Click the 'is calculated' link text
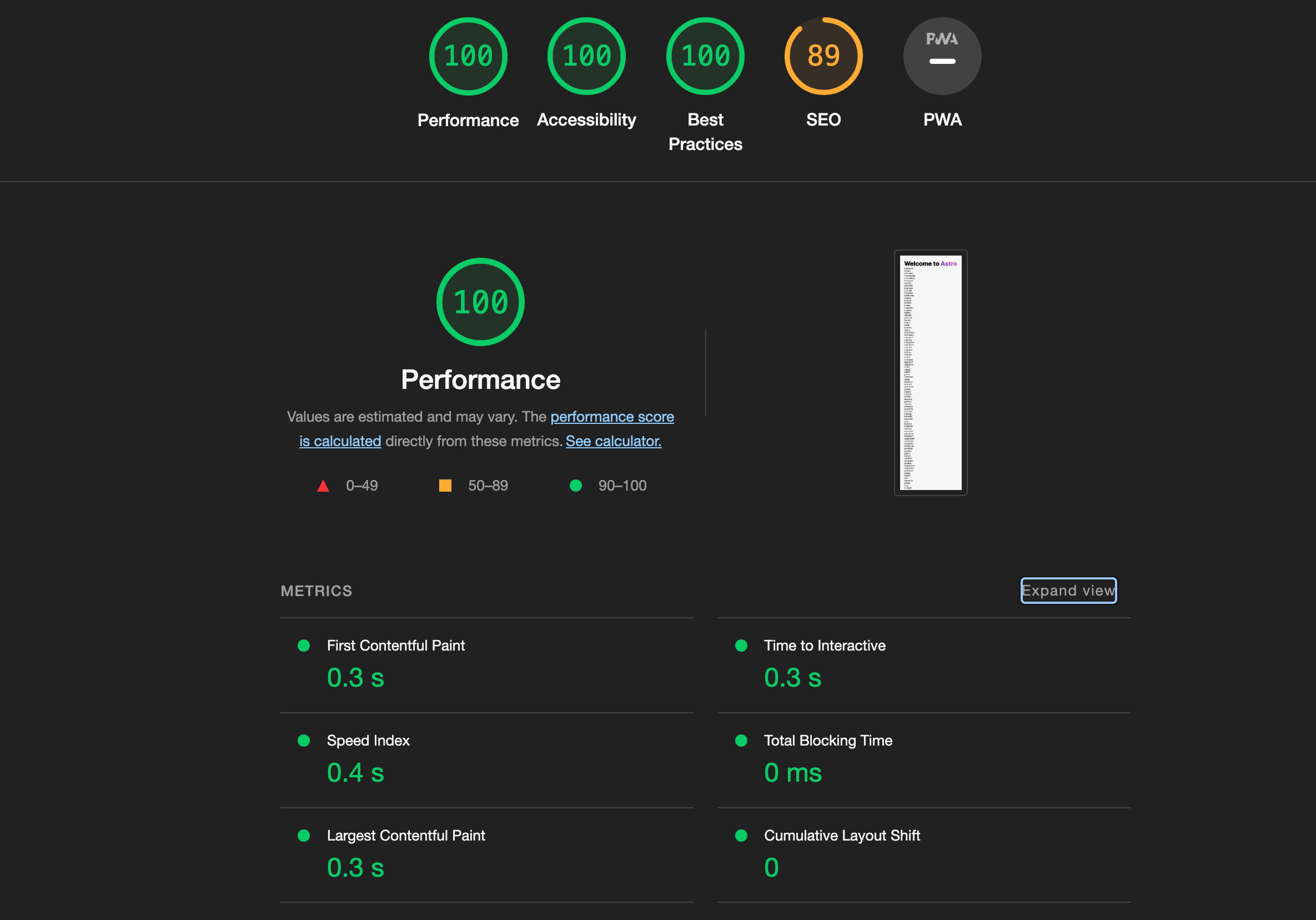1316x920 pixels. (x=340, y=441)
